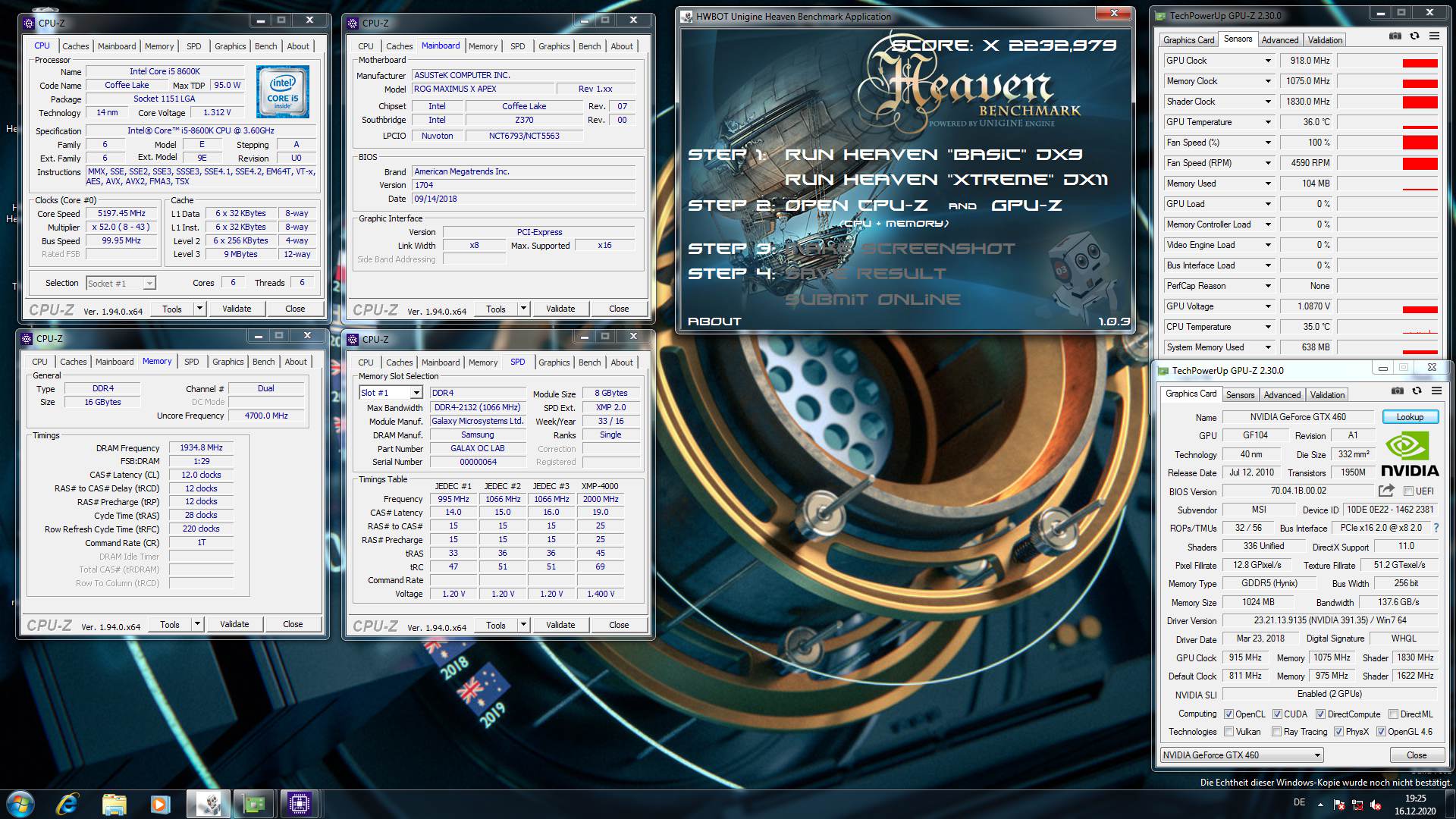This screenshot has height=819, width=1456.
Task: Click the GPU-Z Sensors window title bar icon
Action: point(1160,15)
